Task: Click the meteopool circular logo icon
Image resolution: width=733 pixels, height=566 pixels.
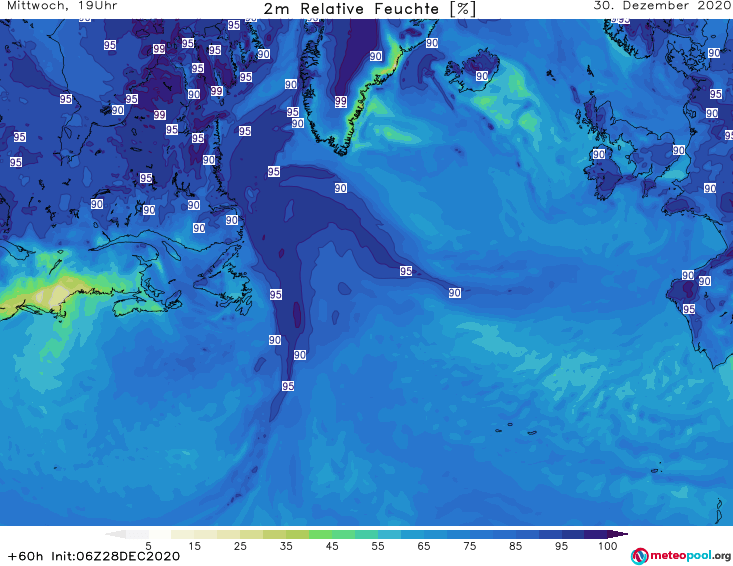Action: tap(639, 556)
